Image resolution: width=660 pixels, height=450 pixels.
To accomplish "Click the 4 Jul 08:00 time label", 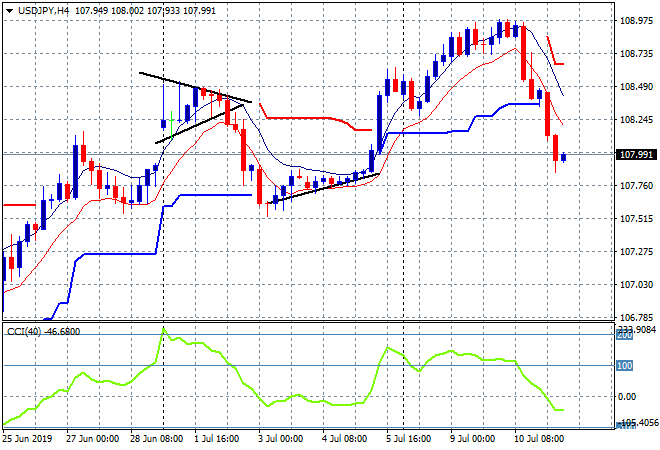I will click(344, 439).
